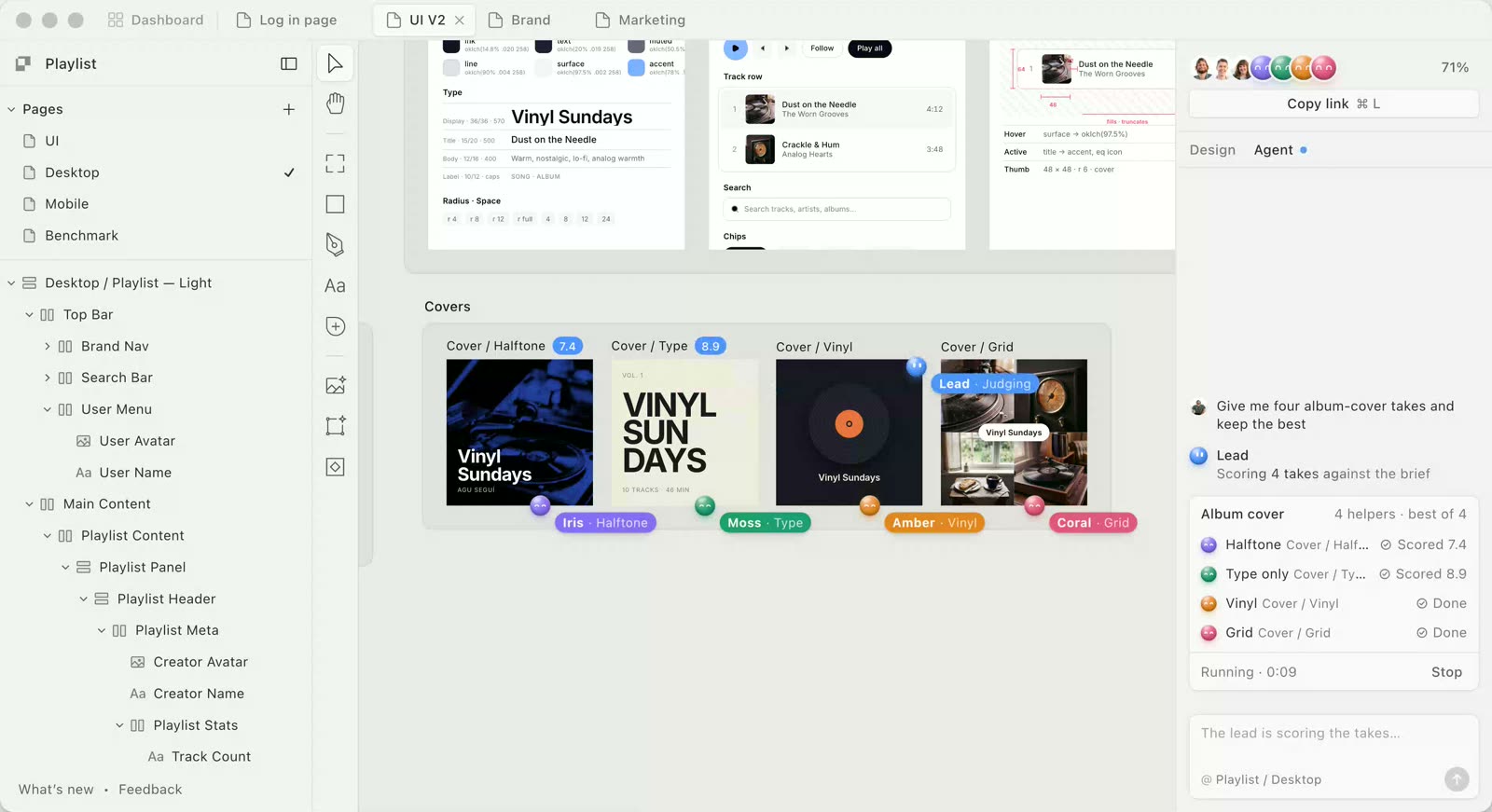This screenshot has width=1492, height=812.
Task: Add a new page with the plus icon
Action: 289,109
